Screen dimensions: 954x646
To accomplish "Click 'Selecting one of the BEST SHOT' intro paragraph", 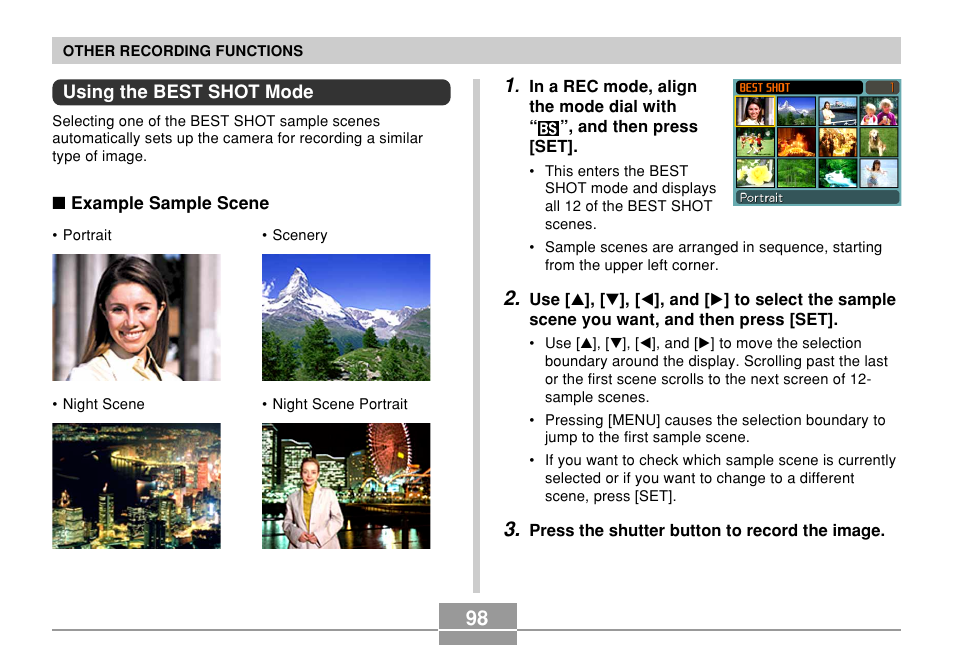I will [x=237, y=138].
